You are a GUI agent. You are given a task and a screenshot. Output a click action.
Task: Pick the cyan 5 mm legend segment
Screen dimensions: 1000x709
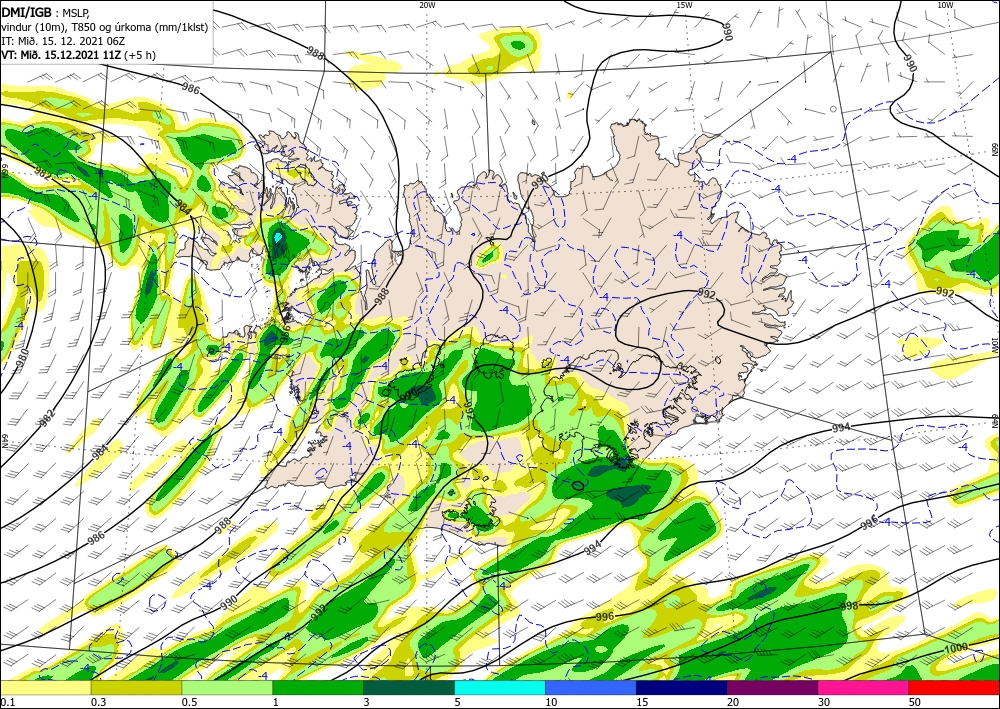(500, 688)
